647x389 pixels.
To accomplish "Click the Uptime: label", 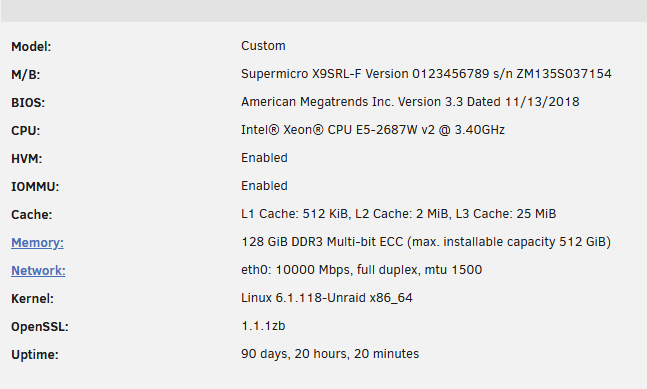I will click(x=35, y=355).
